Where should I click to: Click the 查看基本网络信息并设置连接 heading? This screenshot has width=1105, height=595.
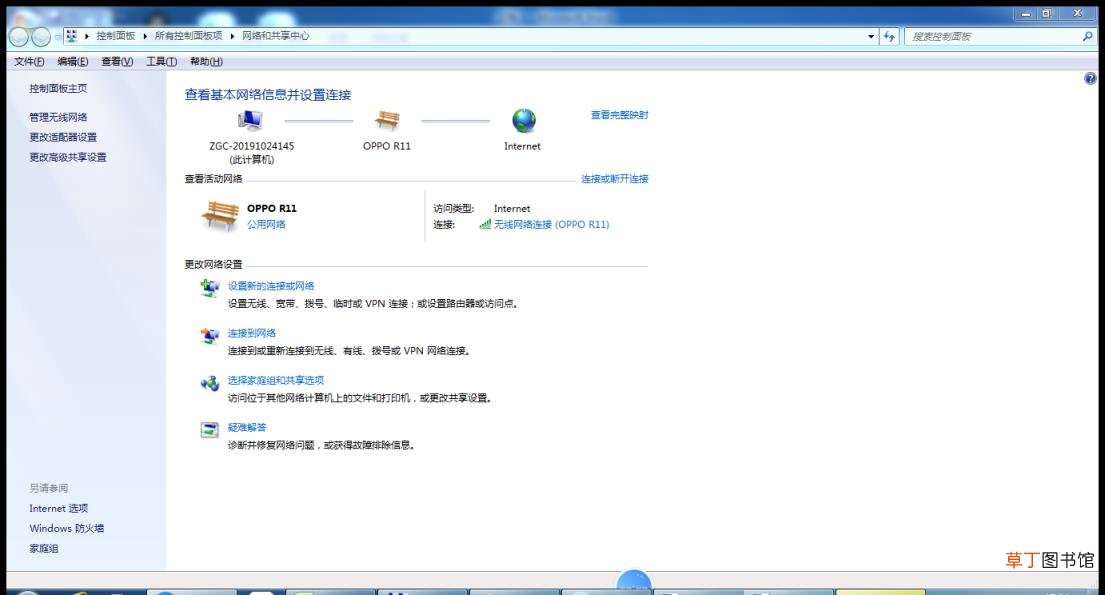[268, 94]
